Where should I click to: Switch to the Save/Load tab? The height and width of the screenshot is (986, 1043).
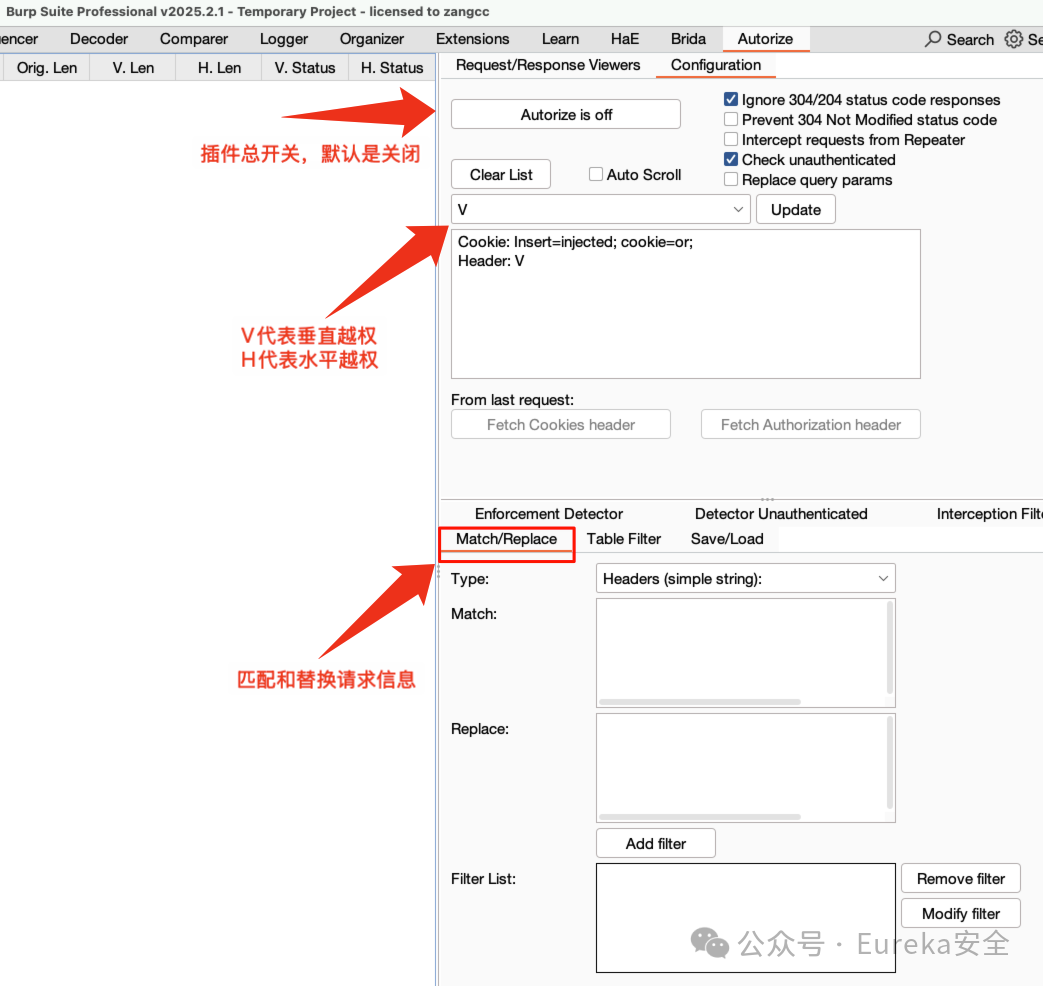click(727, 539)
